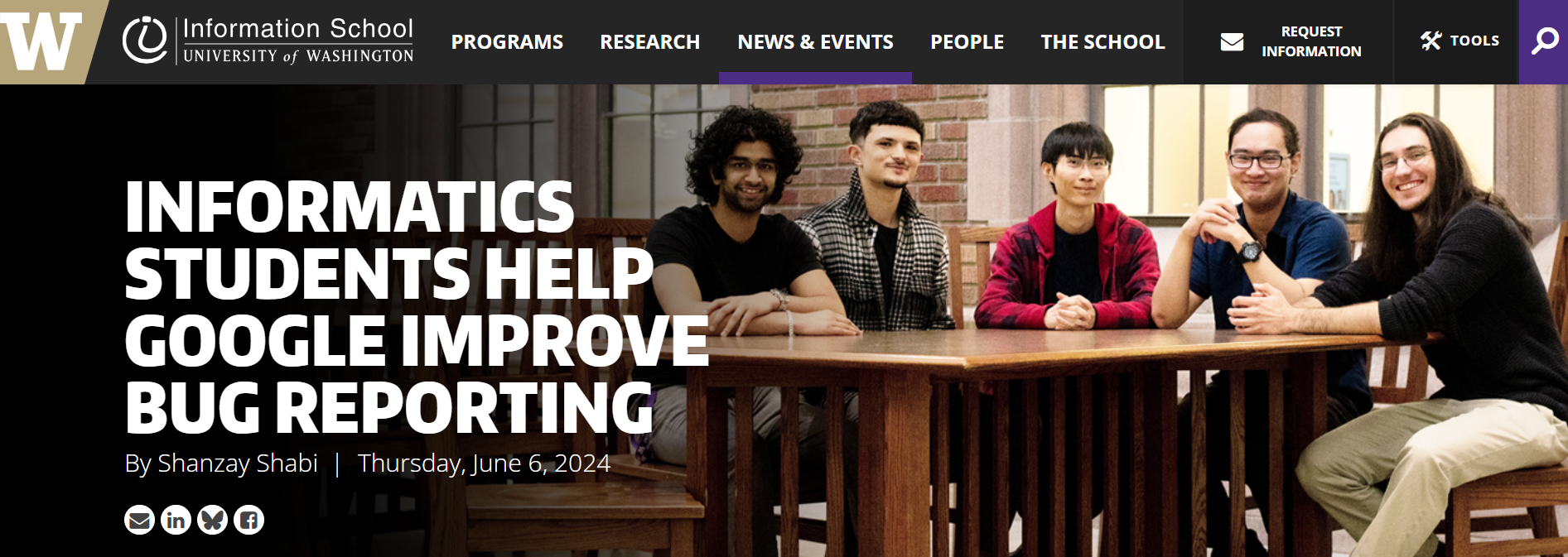Share the article via the email icon

click(x=139, y=520)
